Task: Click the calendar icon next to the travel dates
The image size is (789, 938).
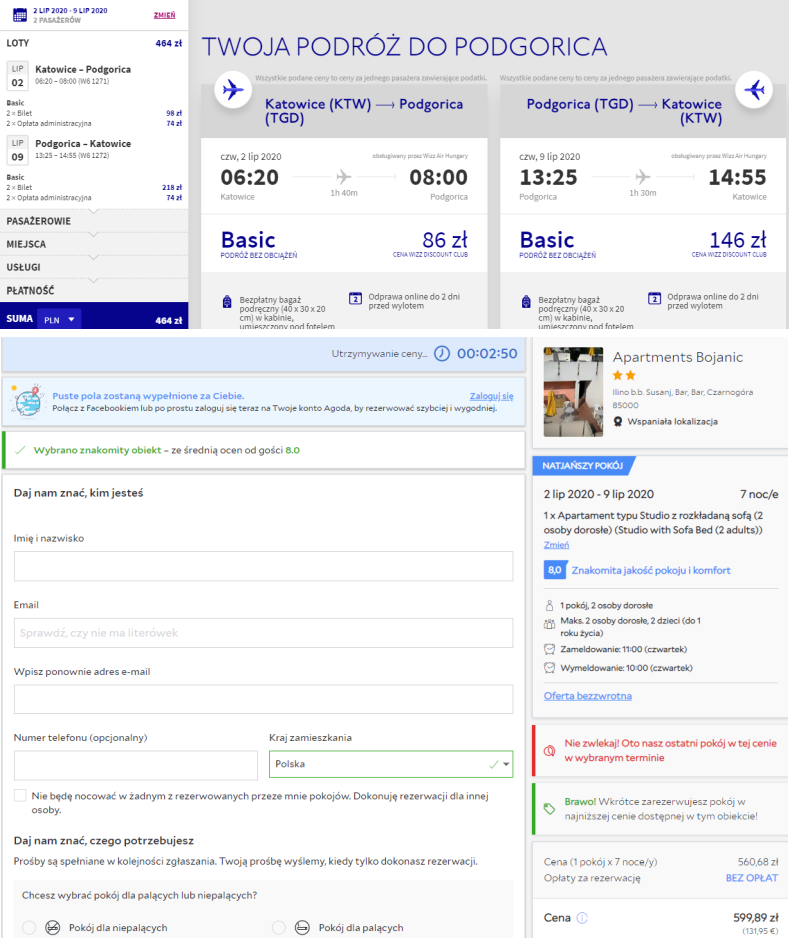Action: click(20, 15)
